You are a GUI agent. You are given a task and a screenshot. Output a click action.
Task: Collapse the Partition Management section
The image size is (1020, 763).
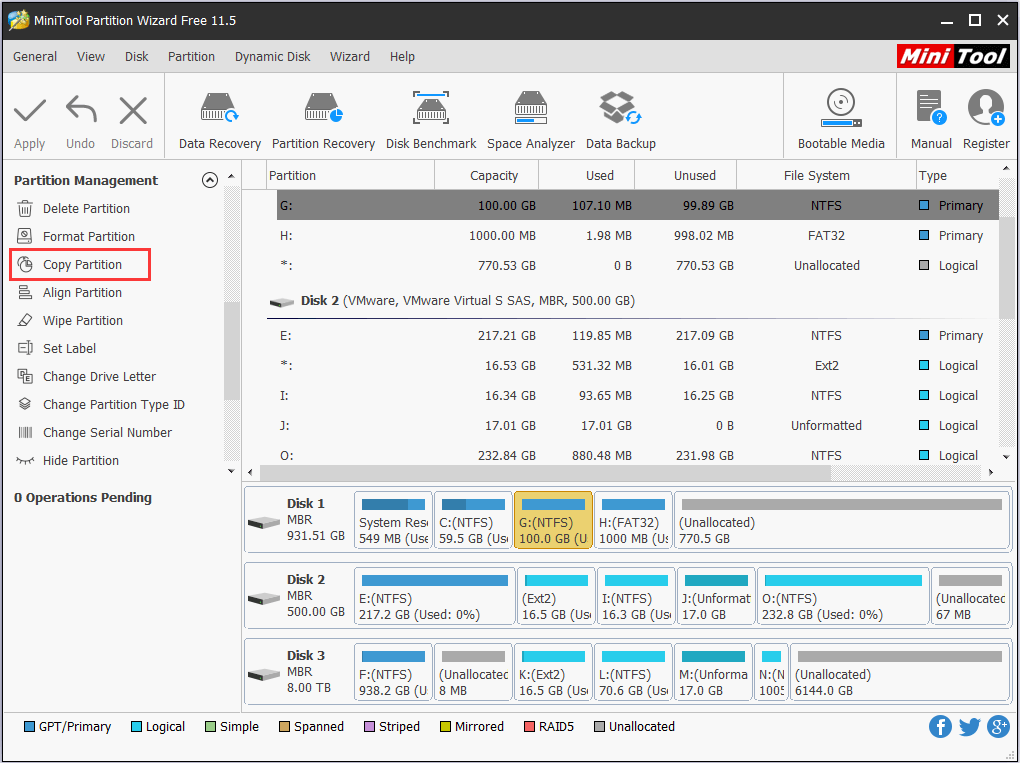tap(209, 180)
